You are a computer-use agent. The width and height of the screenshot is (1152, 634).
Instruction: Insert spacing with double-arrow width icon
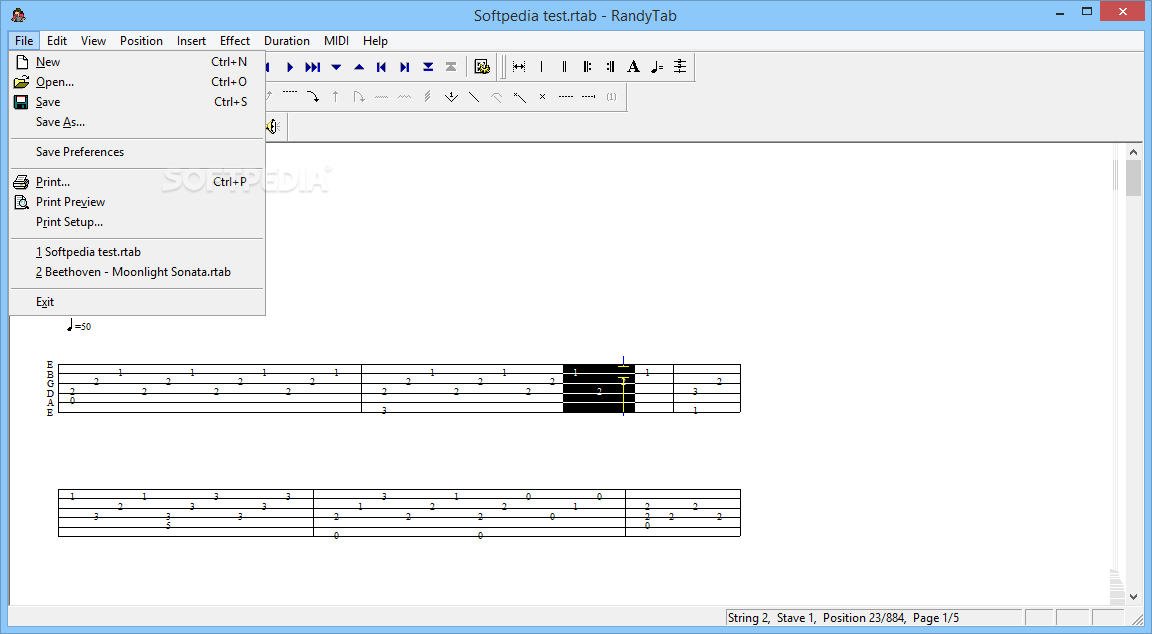pos(519,67)
